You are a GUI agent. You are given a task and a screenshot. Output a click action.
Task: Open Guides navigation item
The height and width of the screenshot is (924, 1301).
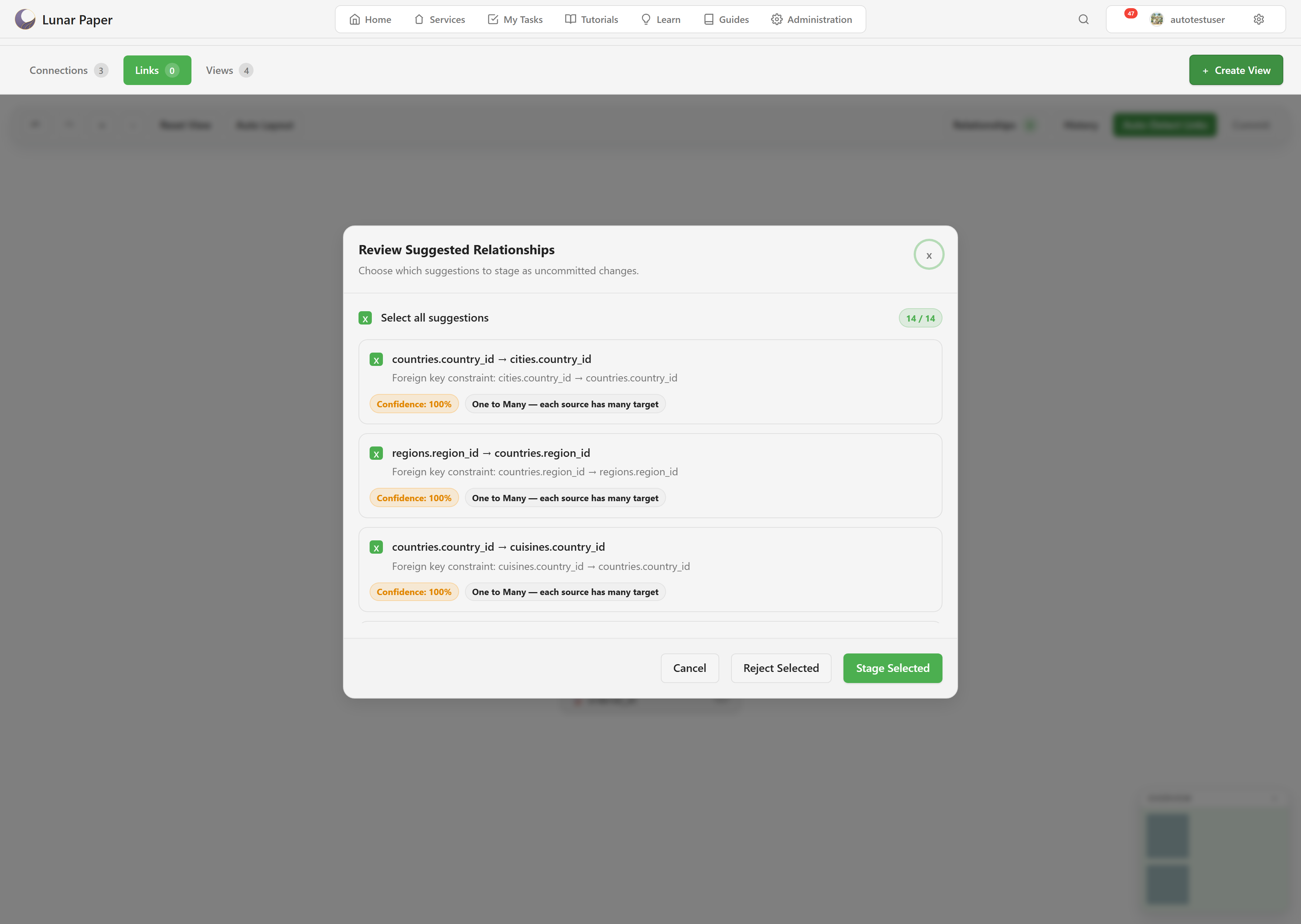[x=726, y=19]
